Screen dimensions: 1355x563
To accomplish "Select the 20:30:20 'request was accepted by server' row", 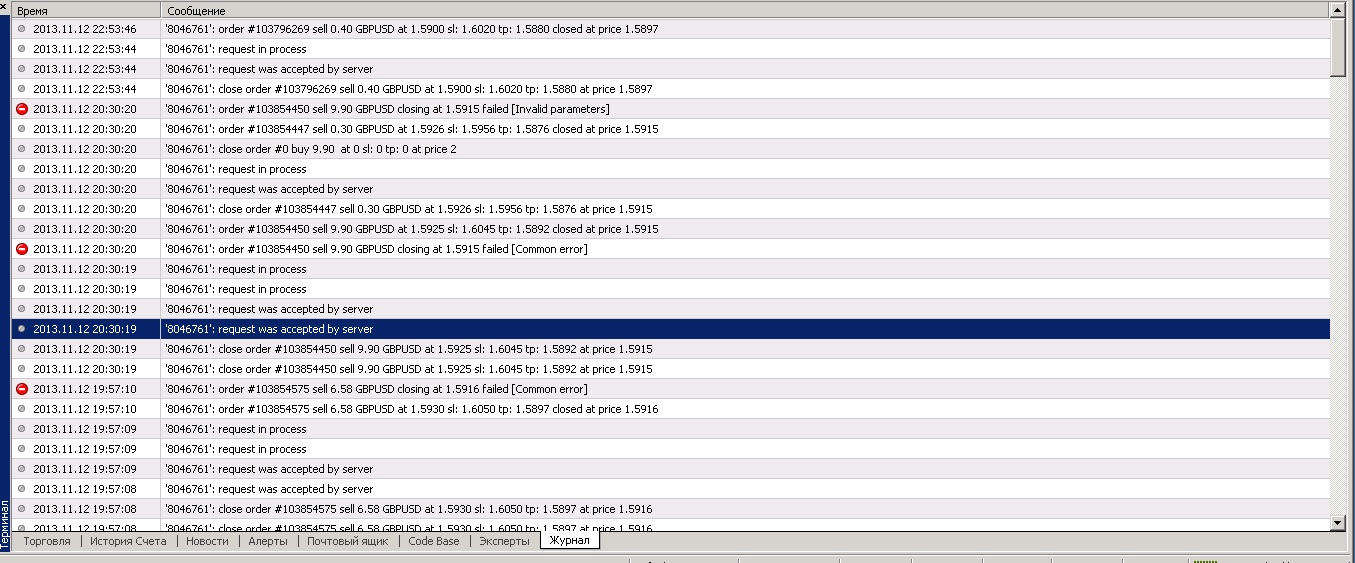I will (x=671, y=189).
